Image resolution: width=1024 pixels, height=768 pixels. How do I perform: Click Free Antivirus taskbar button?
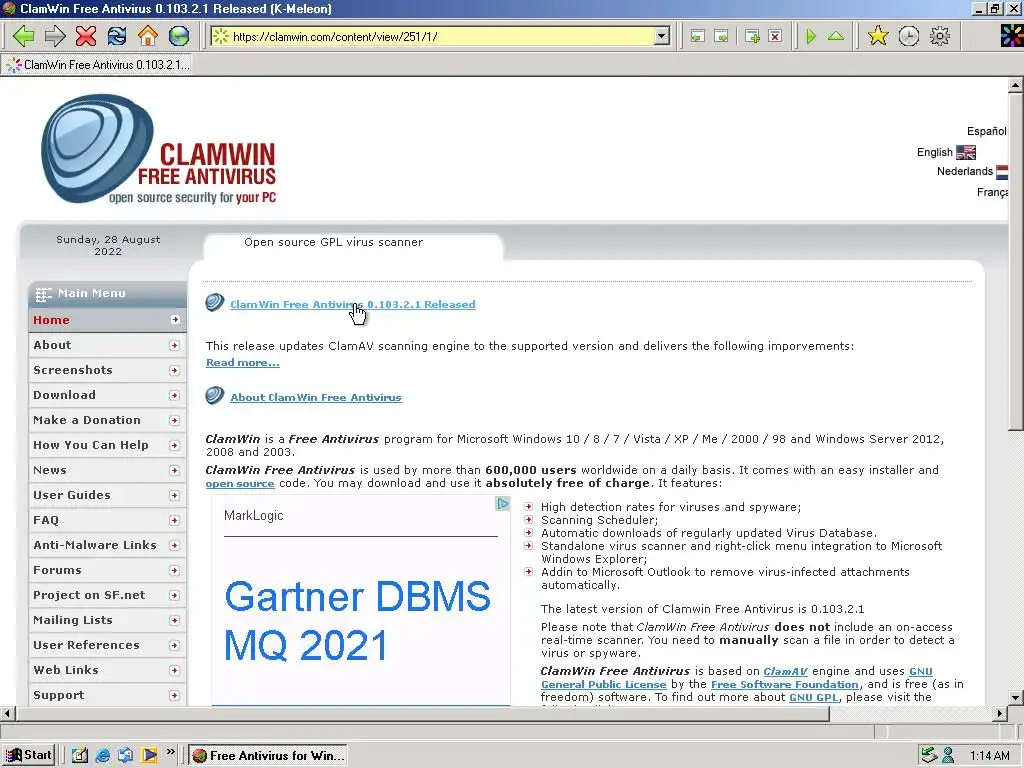point(268,756)
